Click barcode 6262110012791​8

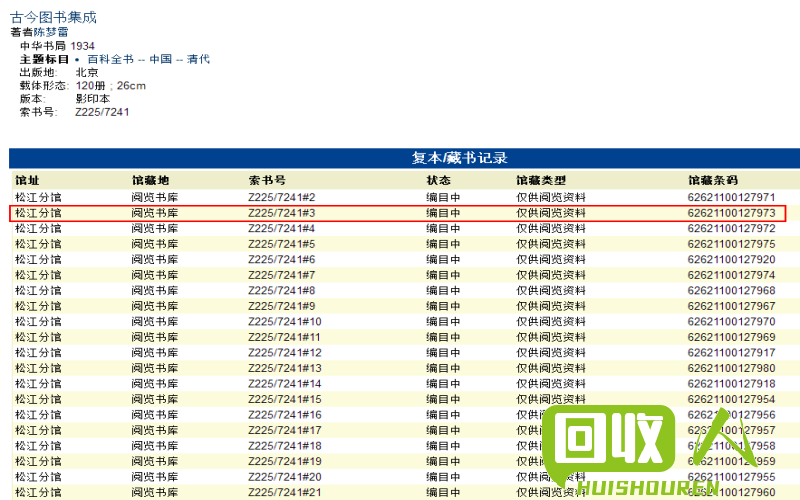click(x=731, y=384)
